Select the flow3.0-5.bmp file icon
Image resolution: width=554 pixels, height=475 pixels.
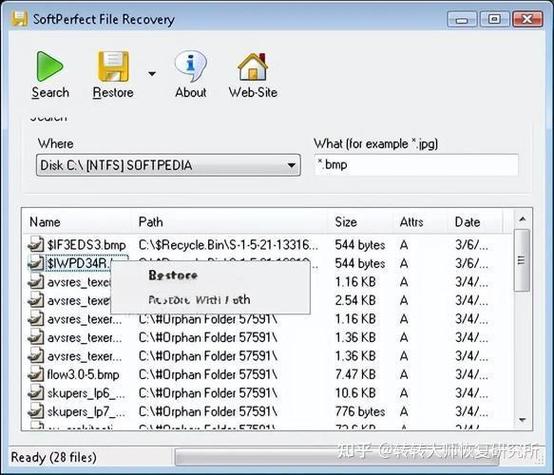point(36,374)
